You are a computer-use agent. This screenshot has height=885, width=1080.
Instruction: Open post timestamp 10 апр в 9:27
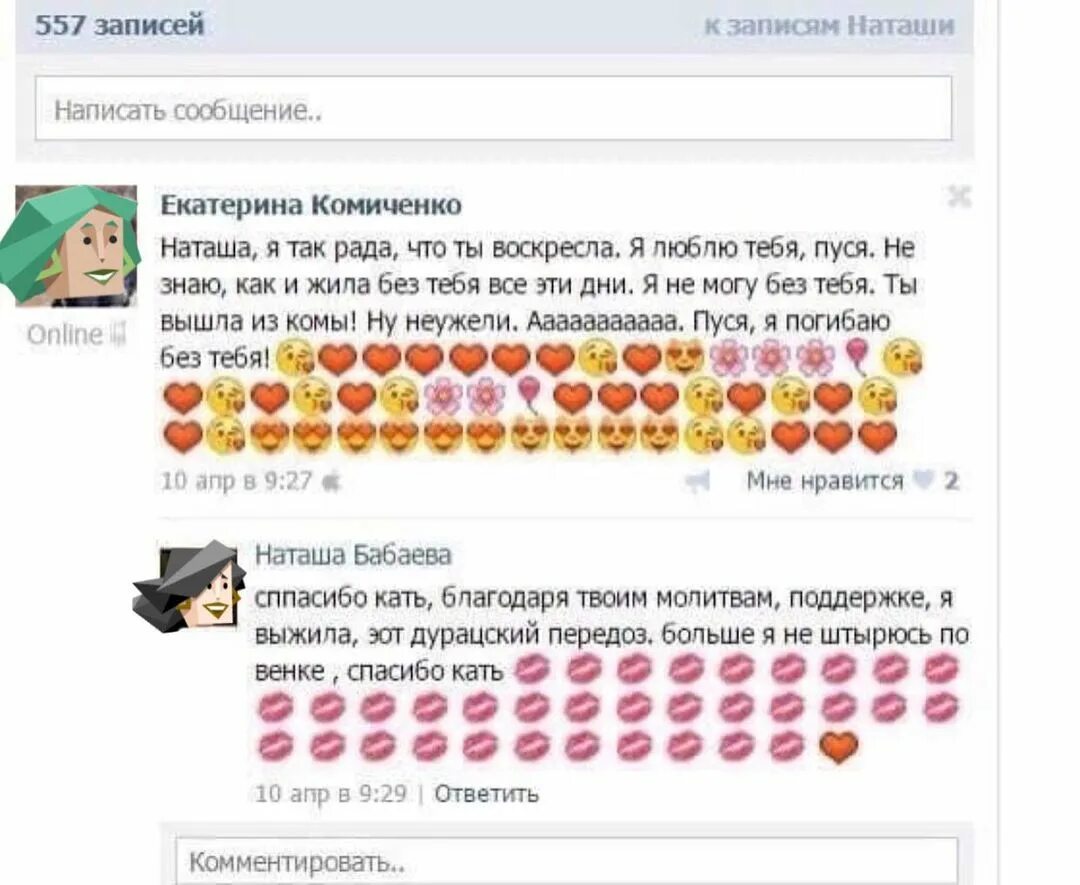236,480
